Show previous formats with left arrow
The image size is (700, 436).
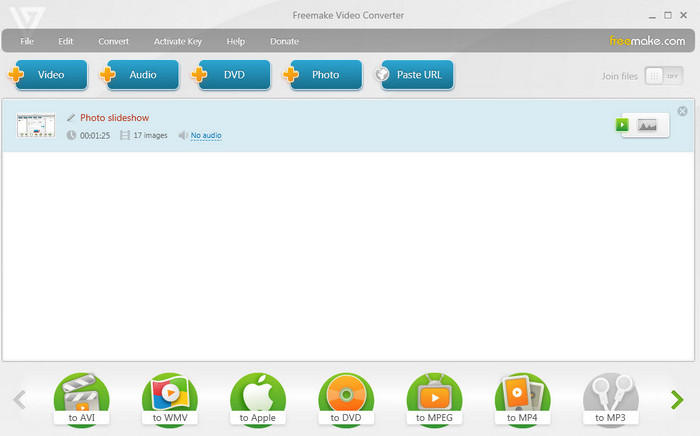(x=19, y=399)
